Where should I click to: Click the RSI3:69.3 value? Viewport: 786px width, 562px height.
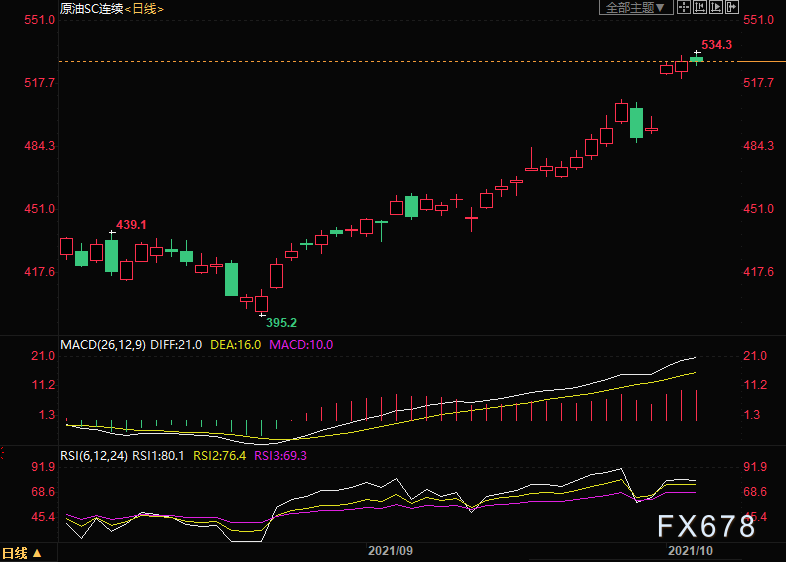(x=281, y=456)
